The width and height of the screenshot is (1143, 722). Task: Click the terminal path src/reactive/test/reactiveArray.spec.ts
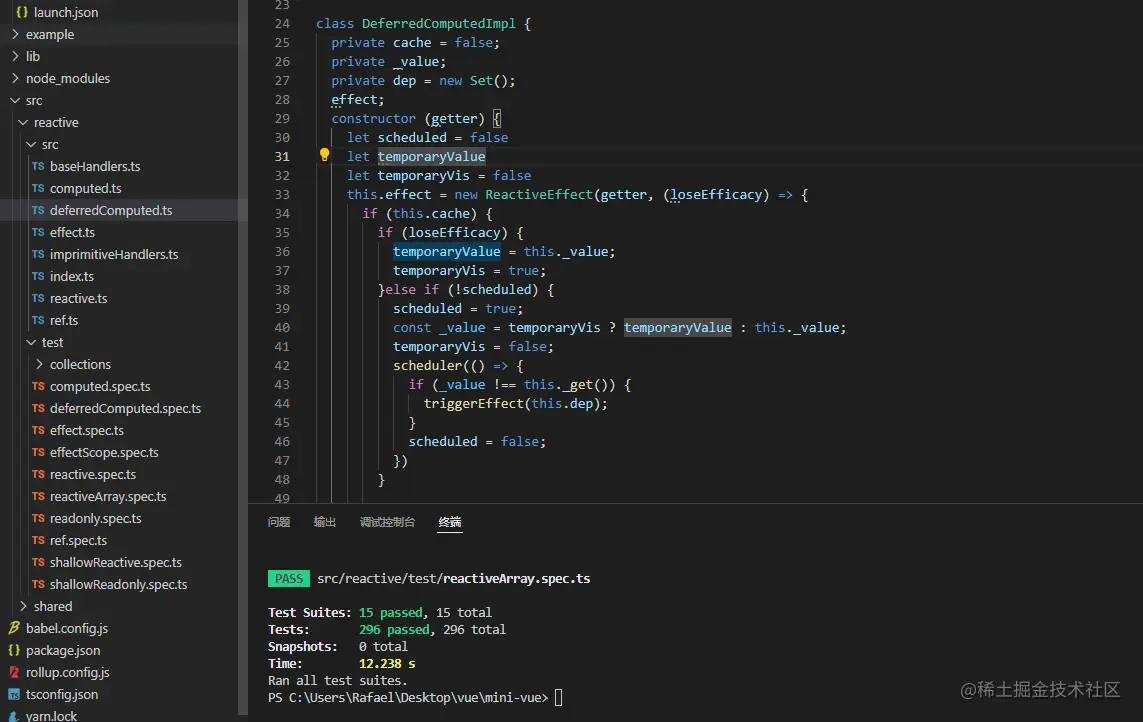(453, 578)
